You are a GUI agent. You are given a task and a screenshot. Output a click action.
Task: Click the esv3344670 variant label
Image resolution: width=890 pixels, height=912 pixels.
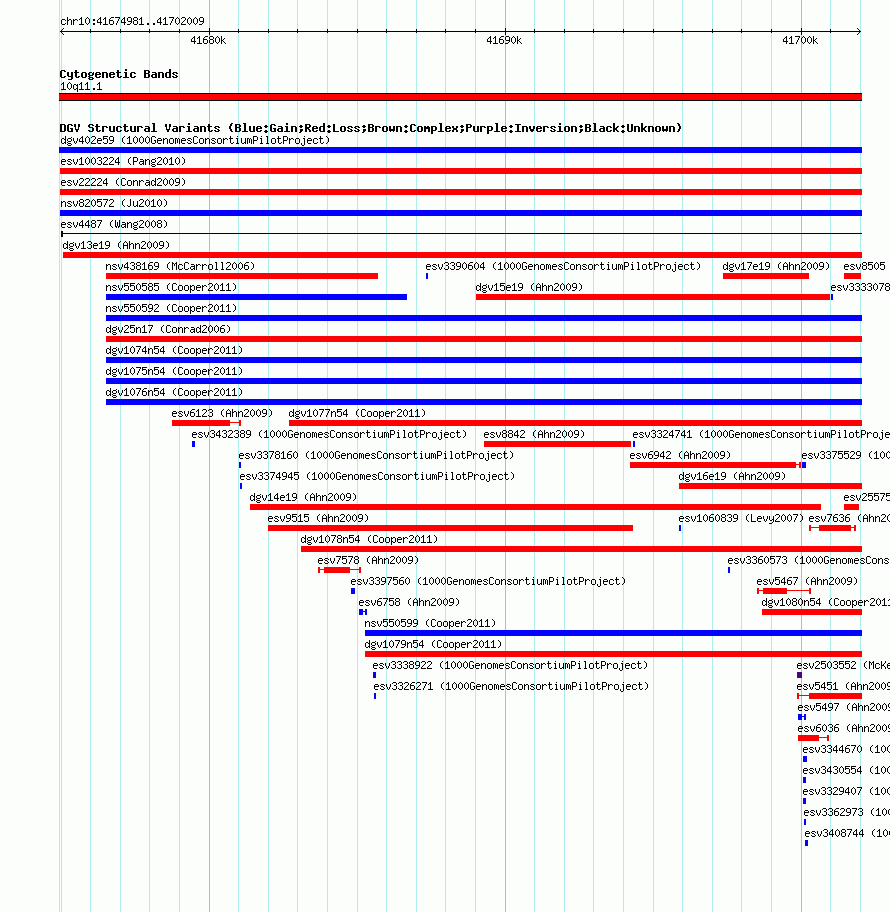click(x=846, y=748)
